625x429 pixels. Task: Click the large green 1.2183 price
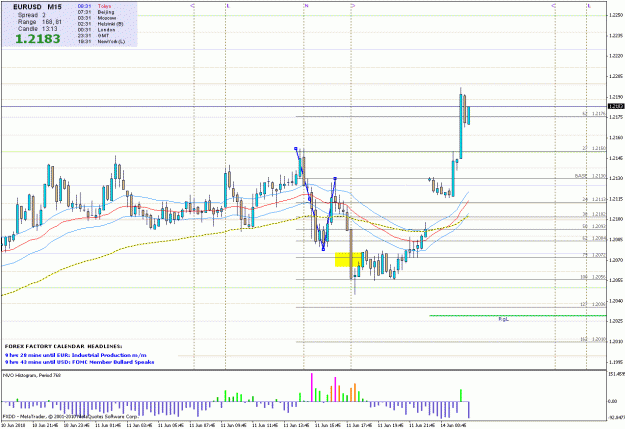(38, 39)
